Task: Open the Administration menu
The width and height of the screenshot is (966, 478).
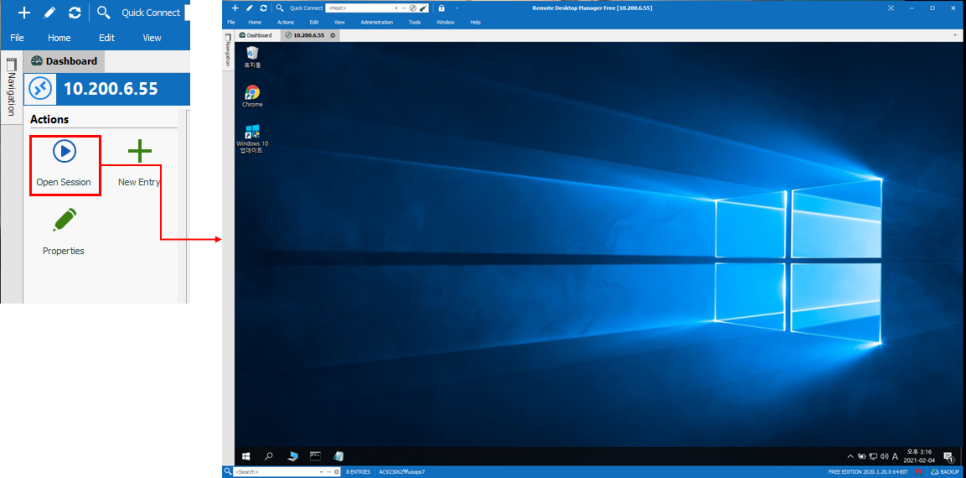Action: click(x=376, y=22)
